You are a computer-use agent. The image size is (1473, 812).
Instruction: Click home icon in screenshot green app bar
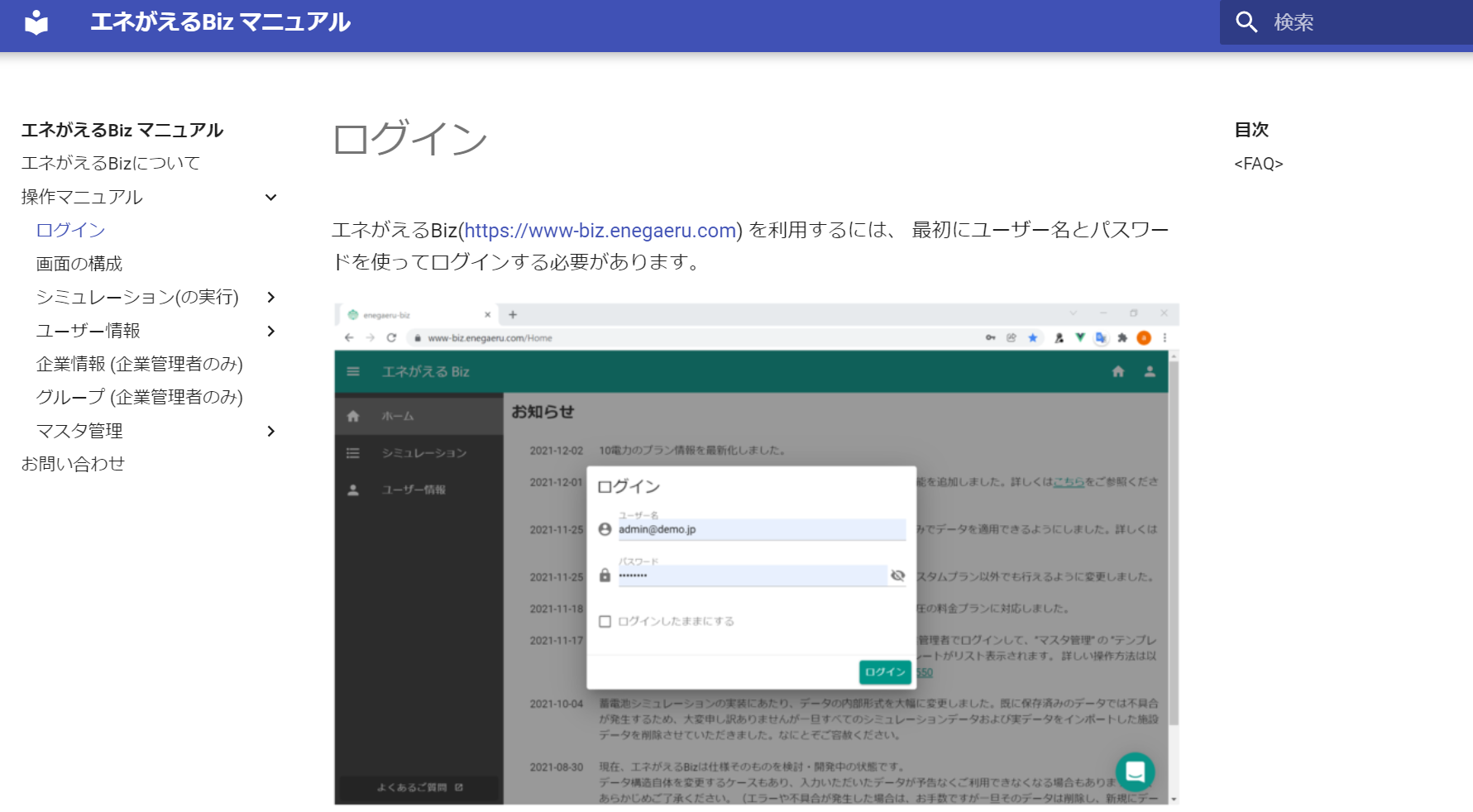(1118, 371)
